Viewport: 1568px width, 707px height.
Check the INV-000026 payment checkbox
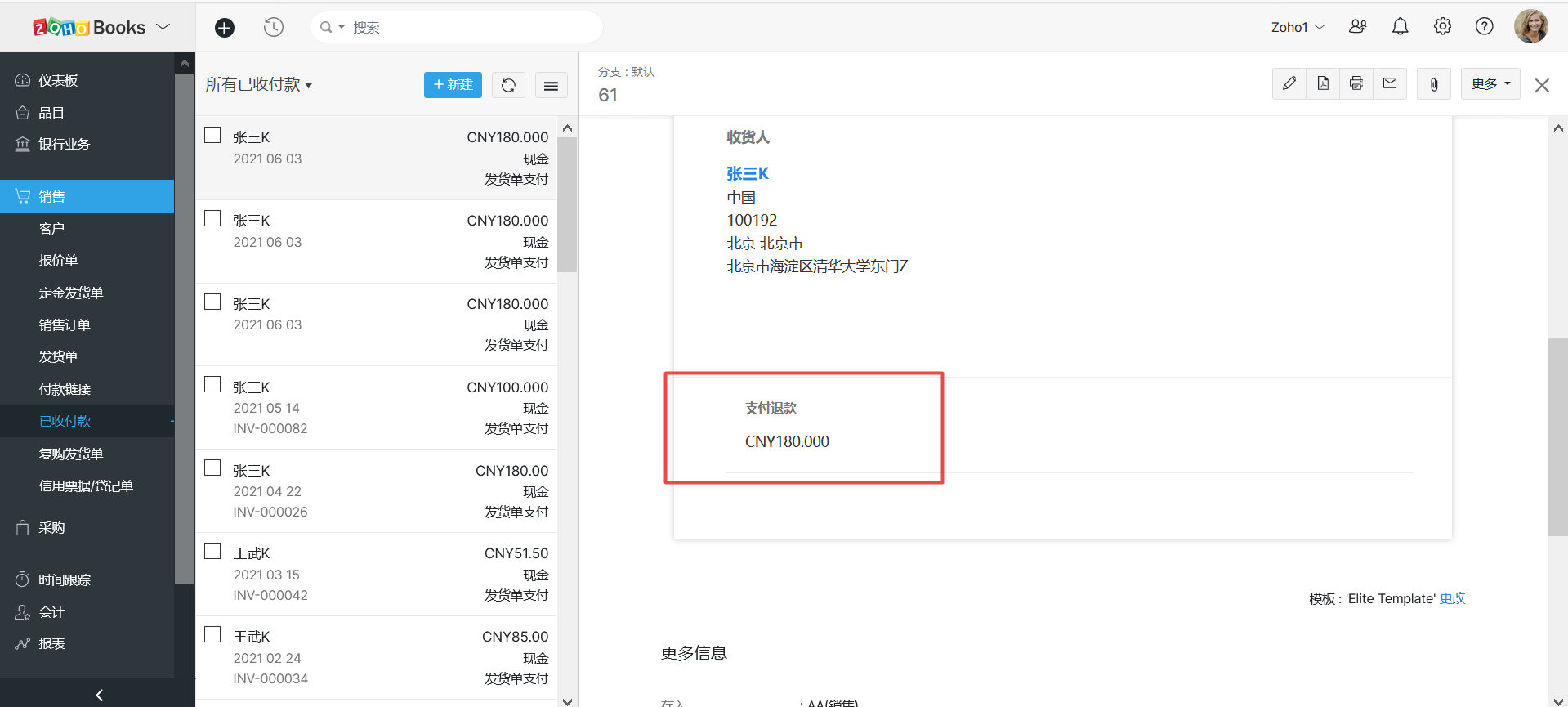(x=212, y=468)
